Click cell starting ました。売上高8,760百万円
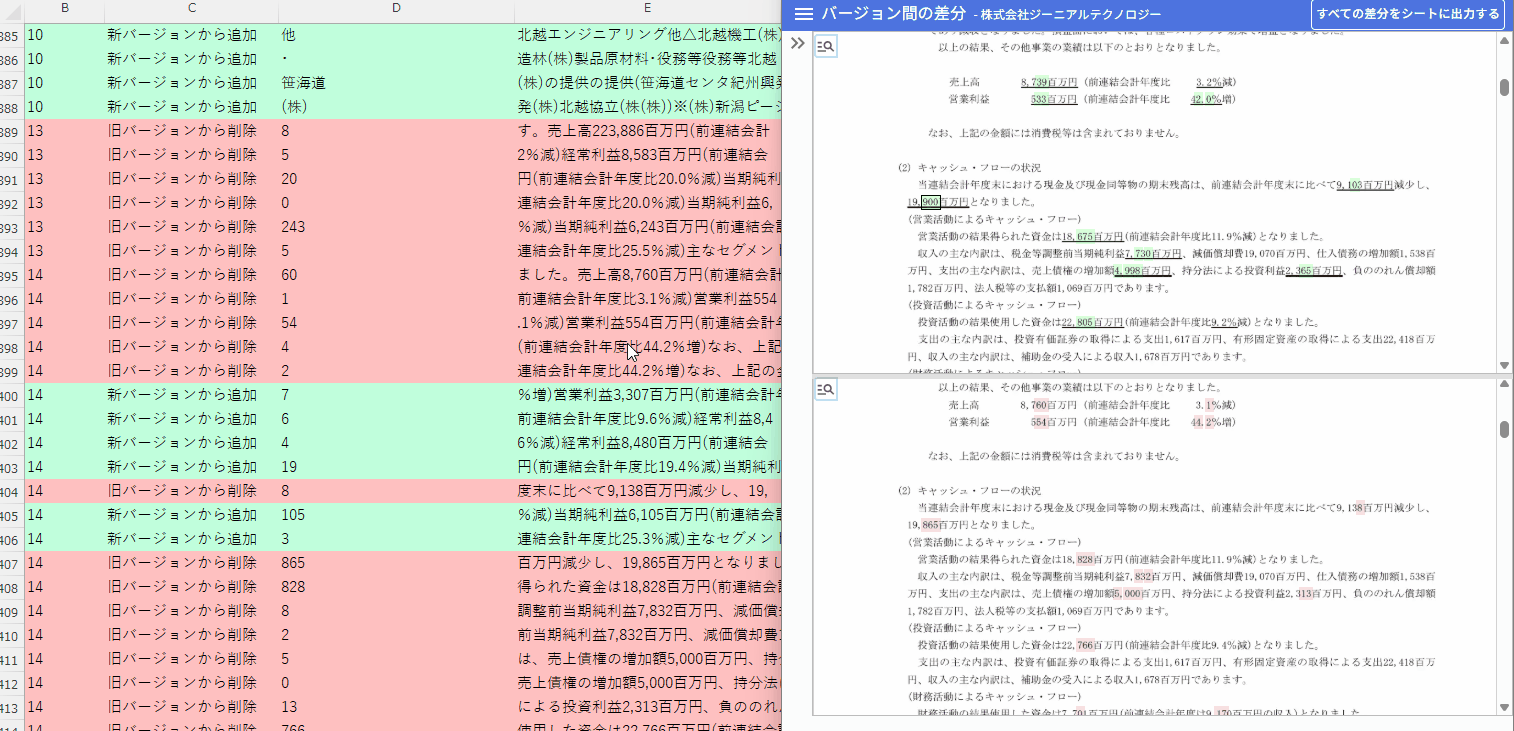This screenshot has width=1514, height=731. click(647, 275)
